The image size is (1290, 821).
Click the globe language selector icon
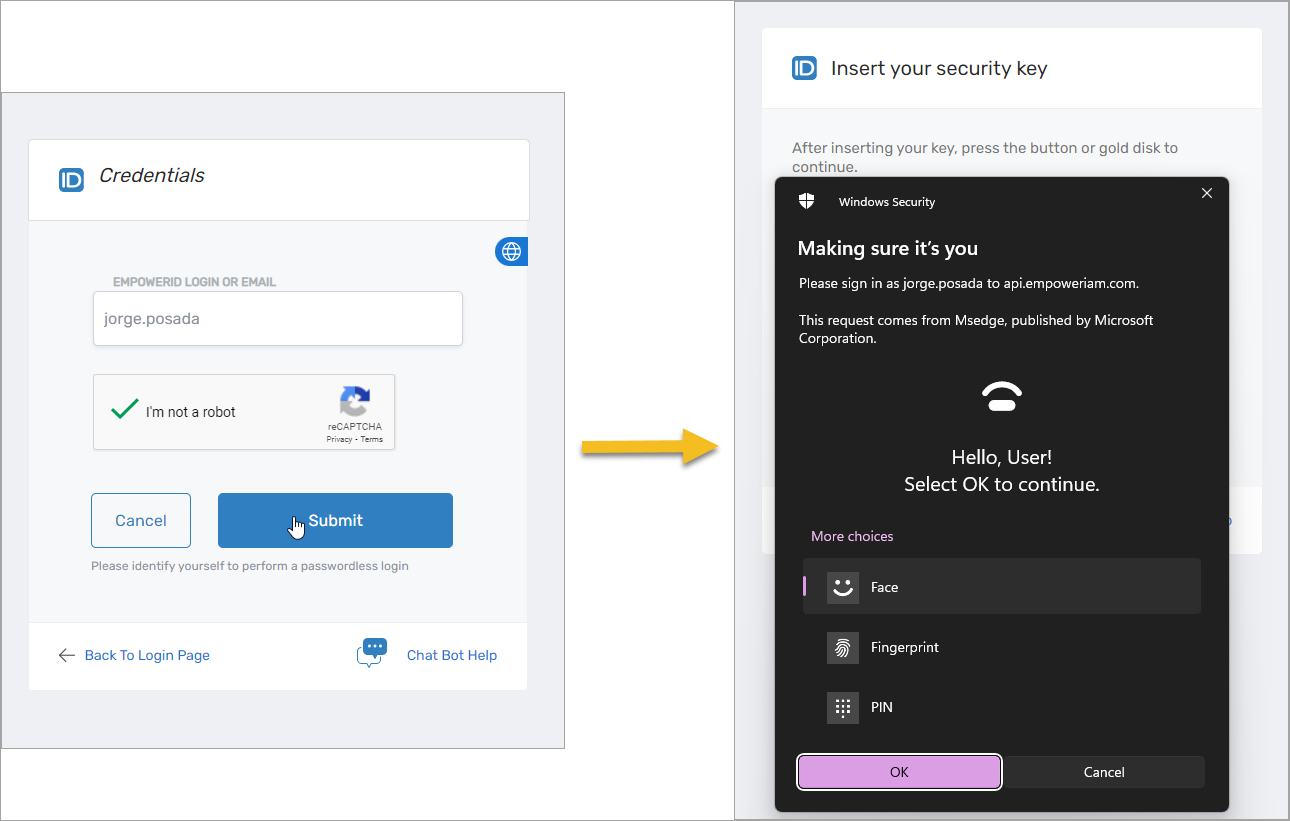[511, 251]
